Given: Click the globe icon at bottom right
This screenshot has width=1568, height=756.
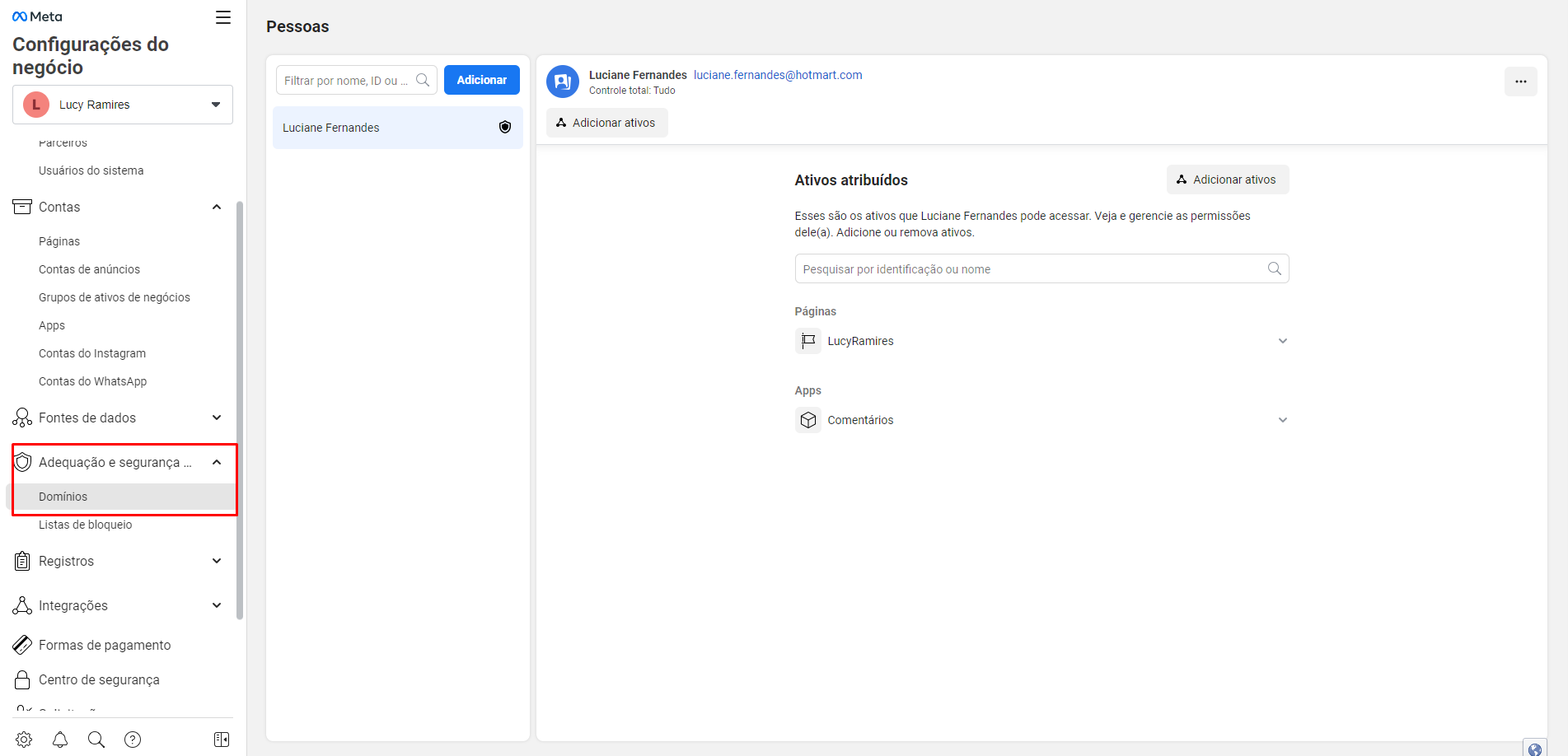Looking at the screenshot, I should (1535, 748).
